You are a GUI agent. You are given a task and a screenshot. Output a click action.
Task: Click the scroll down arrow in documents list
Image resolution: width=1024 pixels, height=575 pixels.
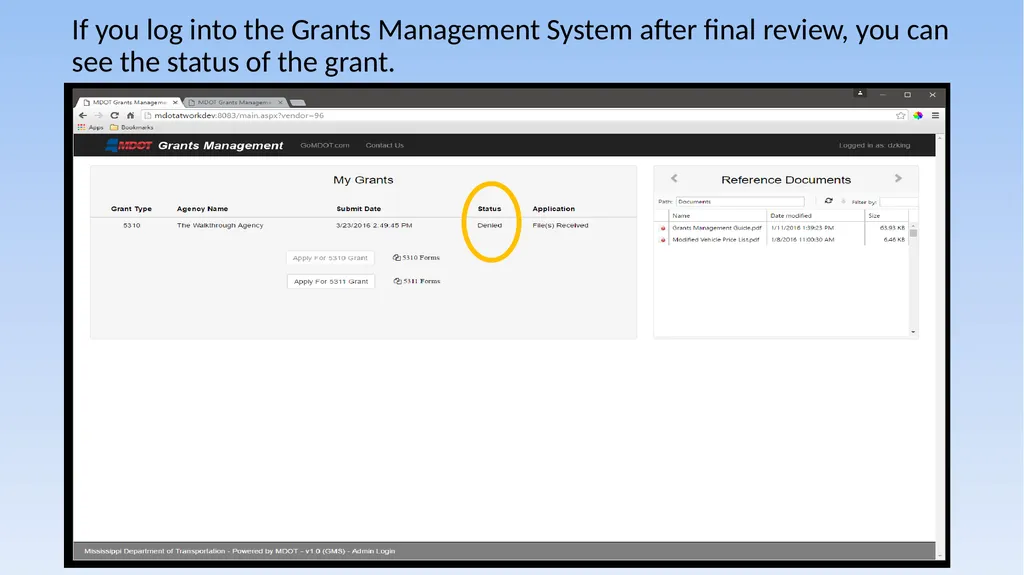click(913, 332)
